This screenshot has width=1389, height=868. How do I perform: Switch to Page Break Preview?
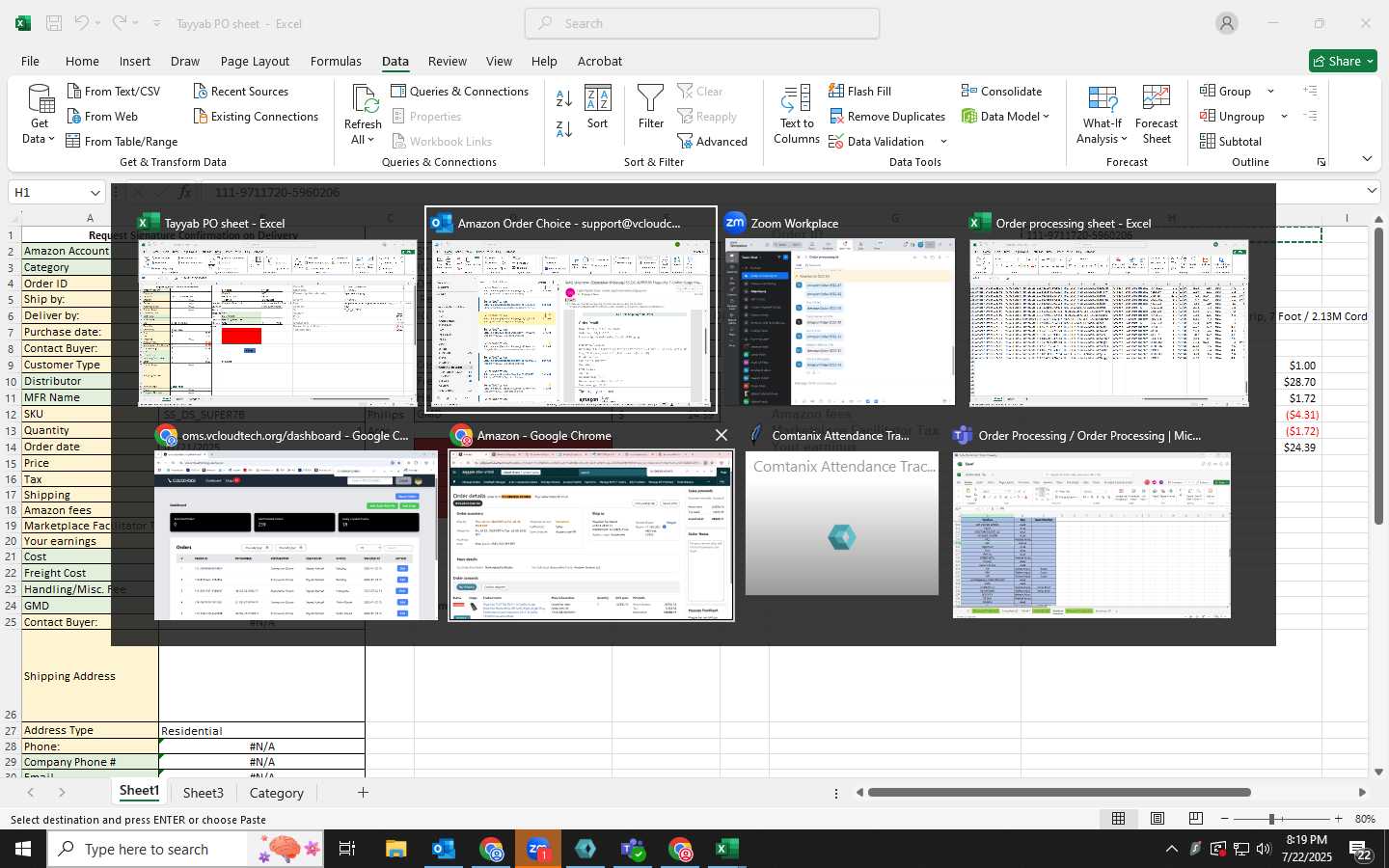(1196, 819)
